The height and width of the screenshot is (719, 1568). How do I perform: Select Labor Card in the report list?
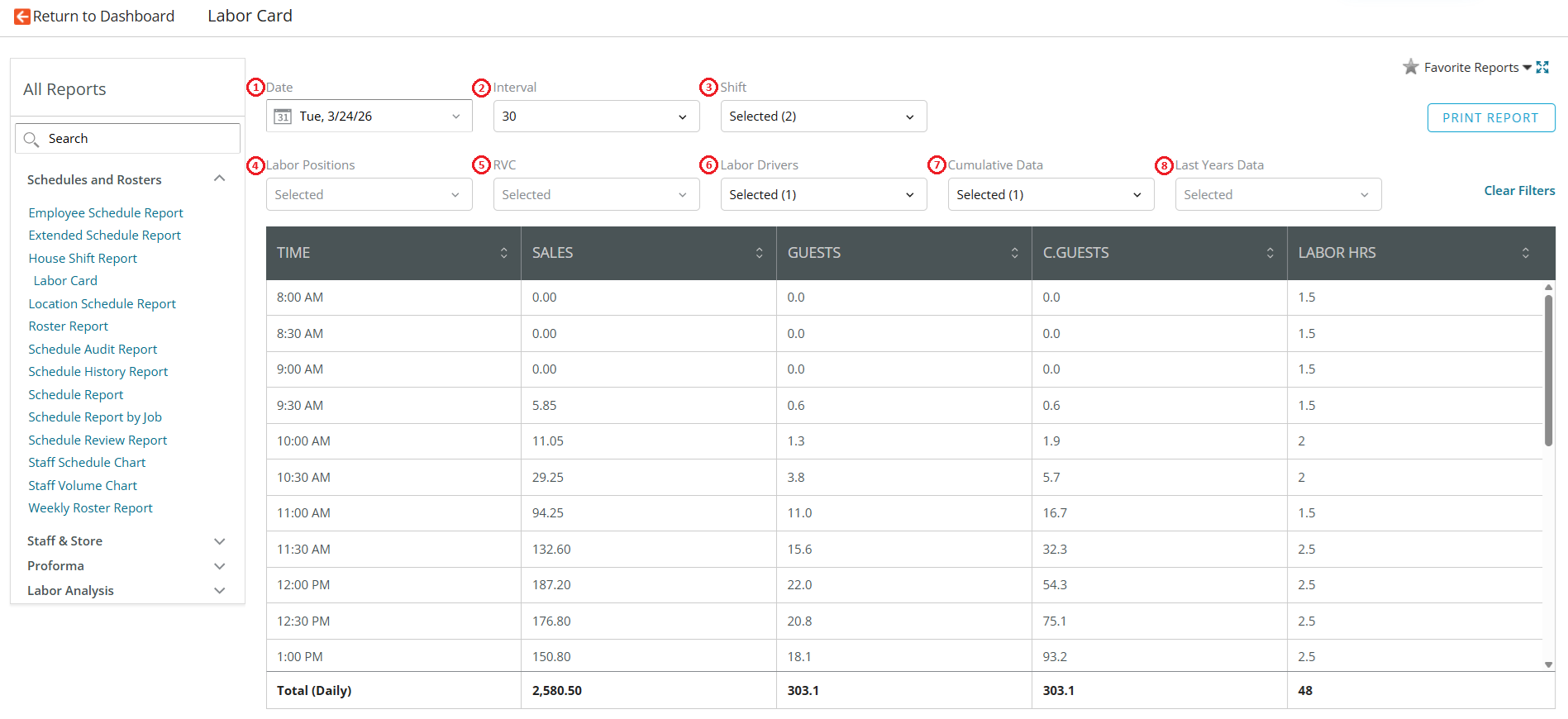[65, 281]
